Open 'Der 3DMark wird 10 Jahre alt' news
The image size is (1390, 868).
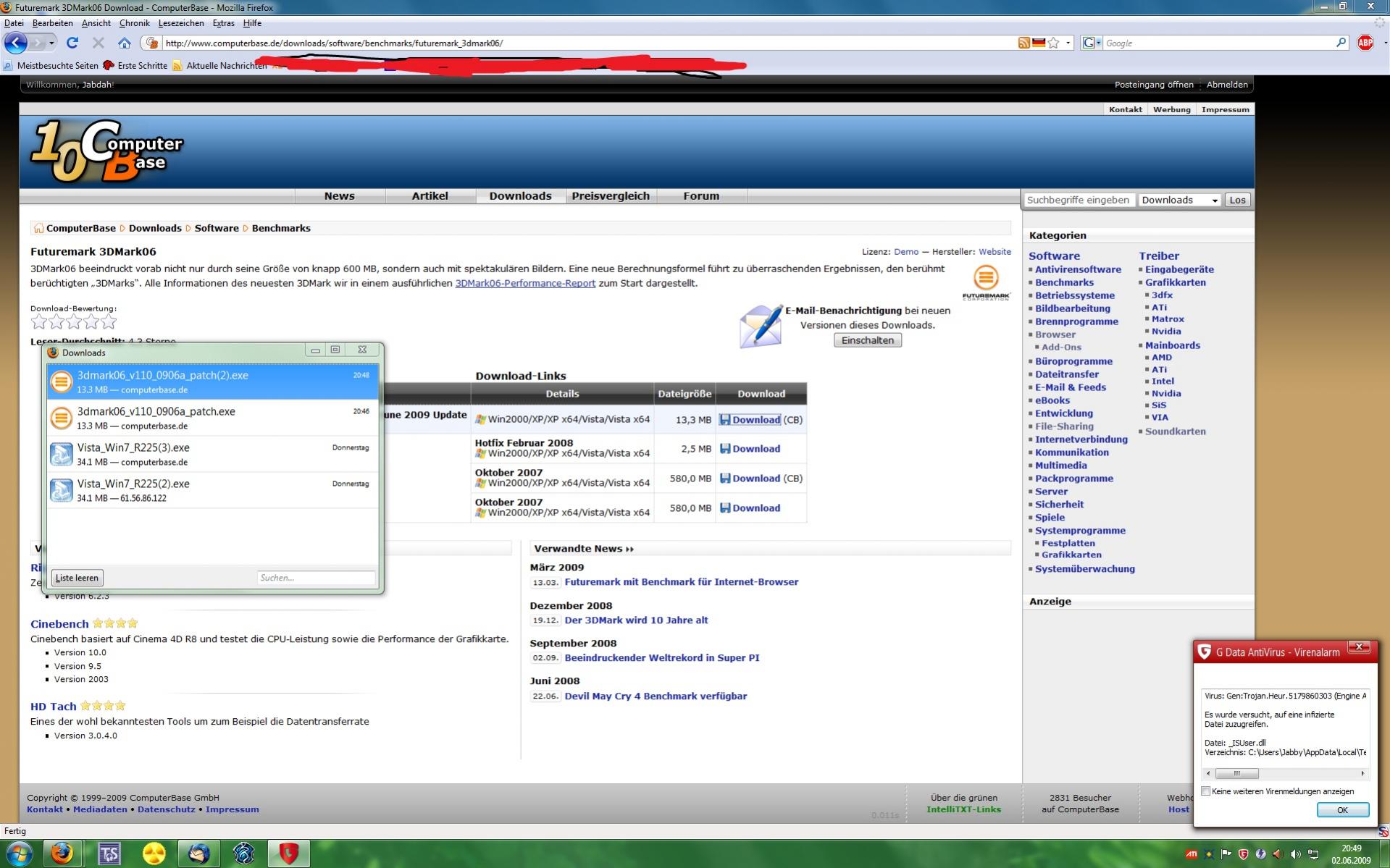tap(636, 620)
